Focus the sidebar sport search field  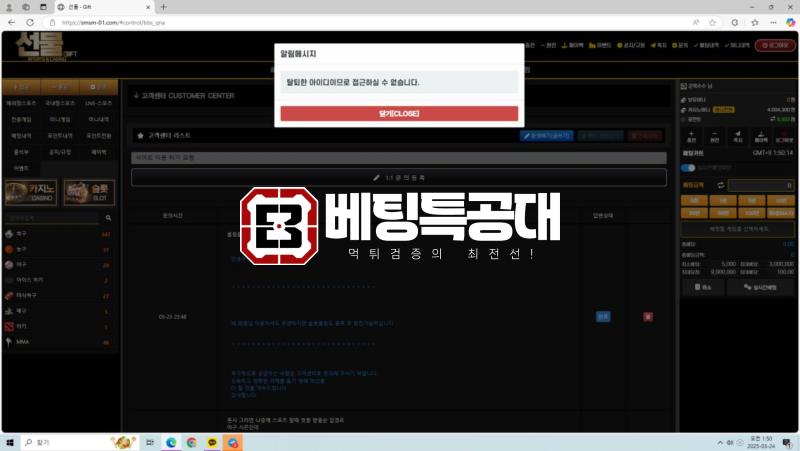click(52, 218)
